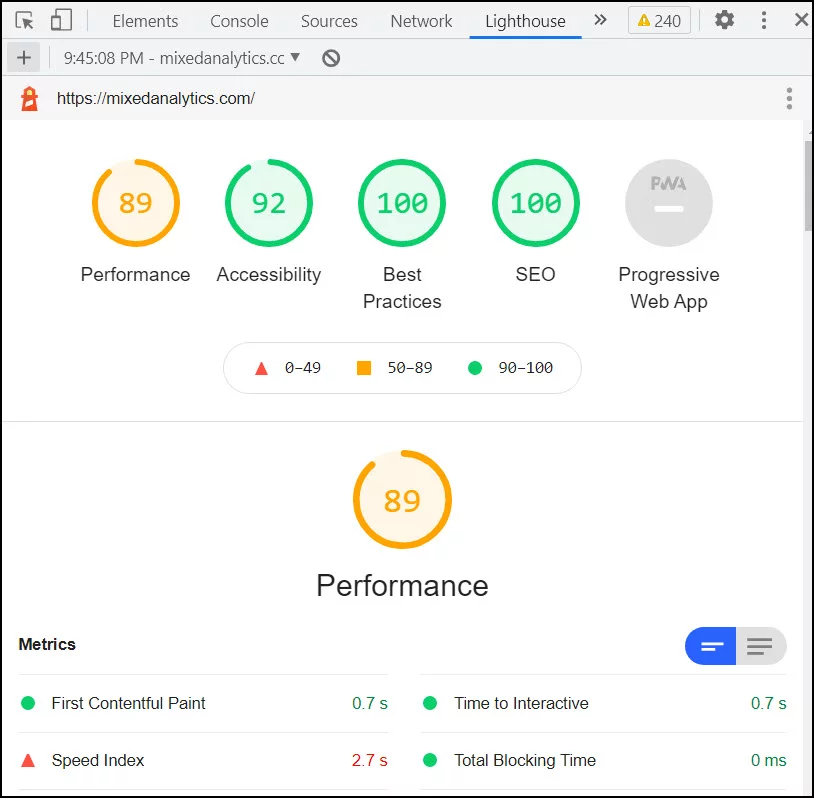Start a new Lighthouse report with plus icon

pyautogui.click(x=23, y=57)
